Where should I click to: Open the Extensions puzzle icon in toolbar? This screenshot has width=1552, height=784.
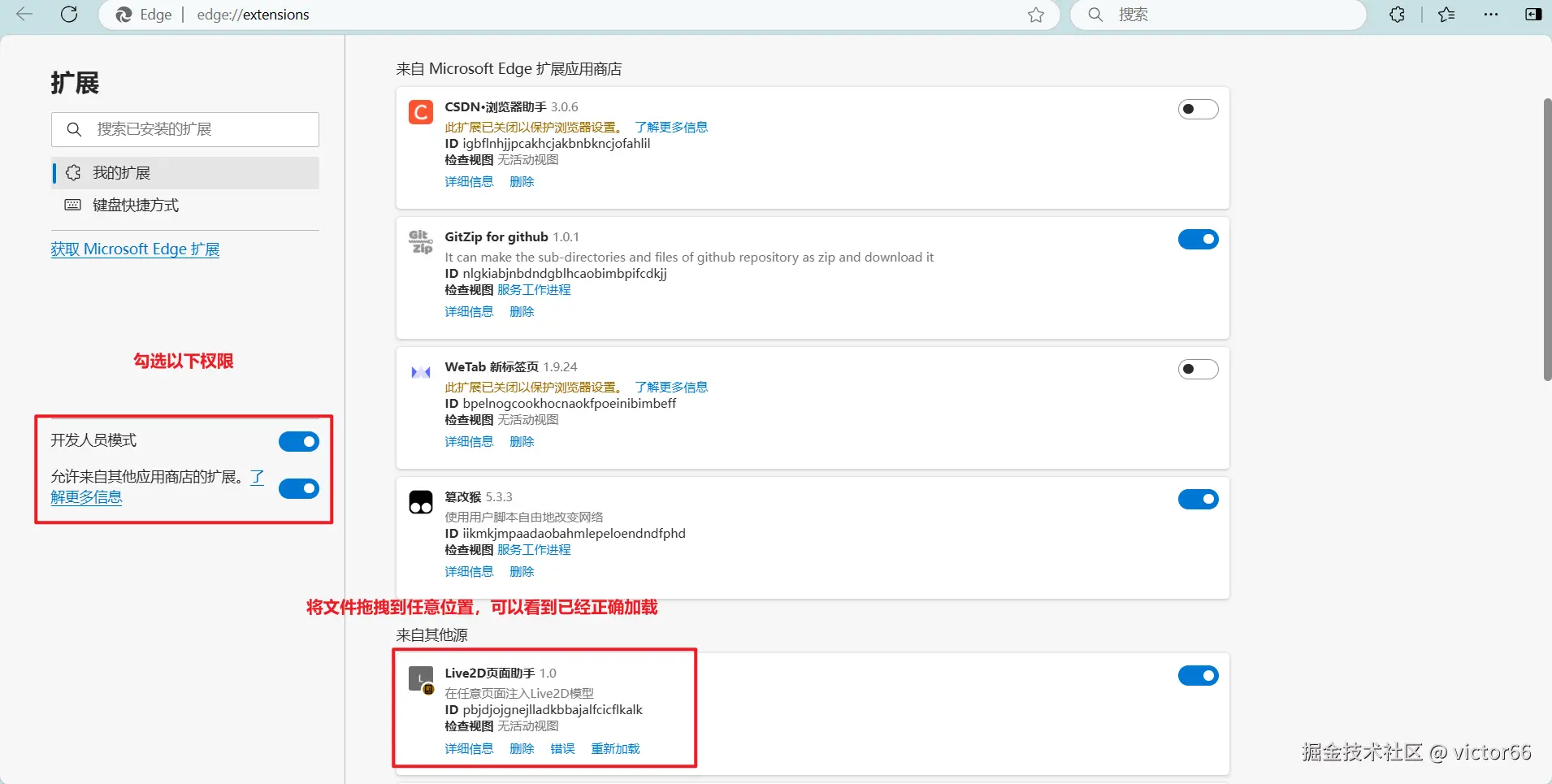(1397, 15)
